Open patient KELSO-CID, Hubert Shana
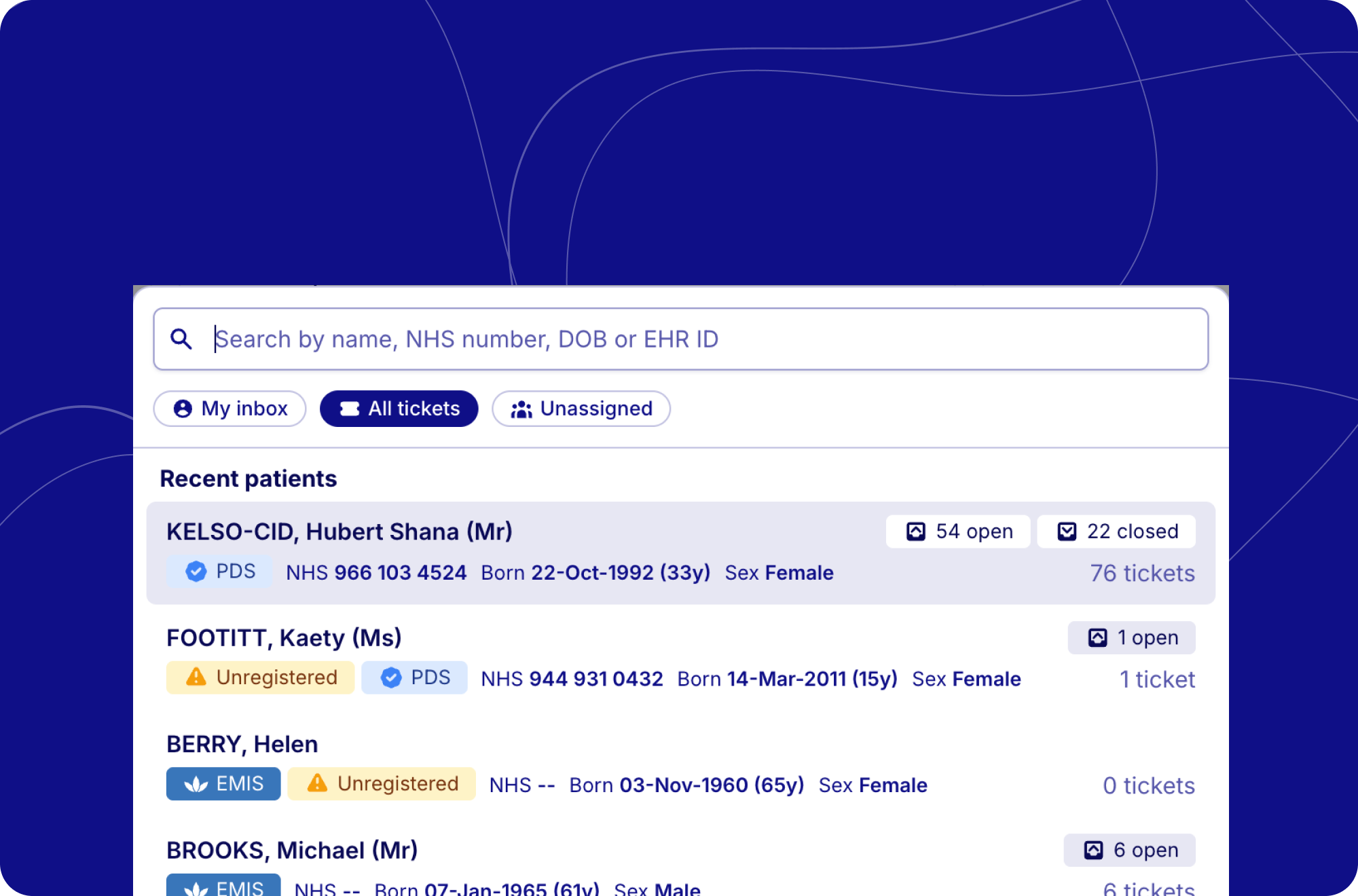Viewport: 1358px width, 896px height. click(x=681, y=553)
